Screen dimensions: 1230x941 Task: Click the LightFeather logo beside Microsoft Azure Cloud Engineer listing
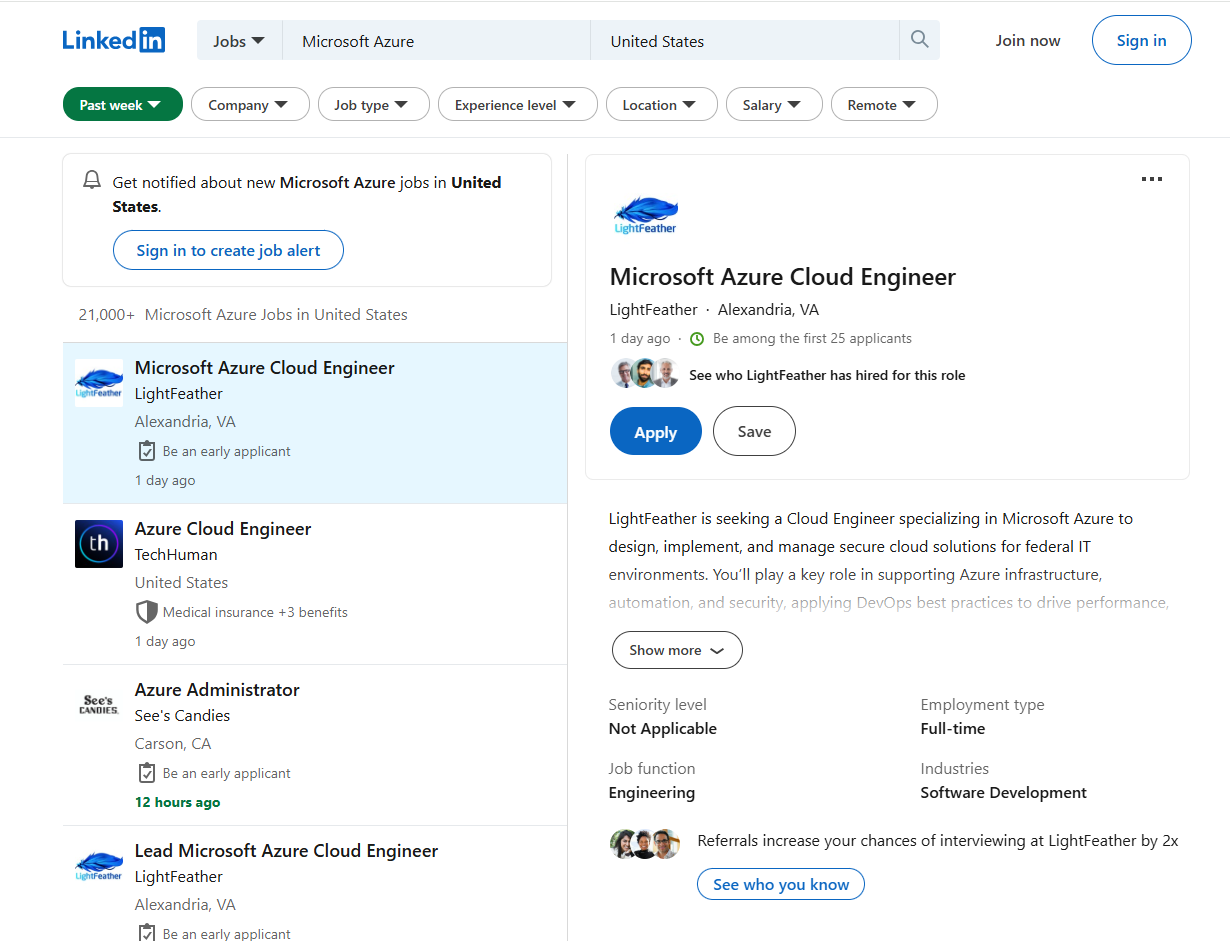coord(99,383)
